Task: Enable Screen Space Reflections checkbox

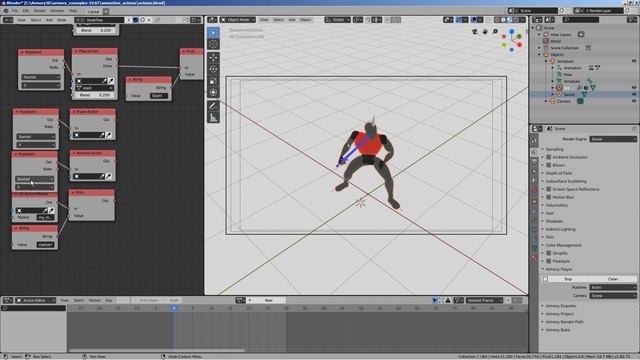Action: click(x=549, y=189)
